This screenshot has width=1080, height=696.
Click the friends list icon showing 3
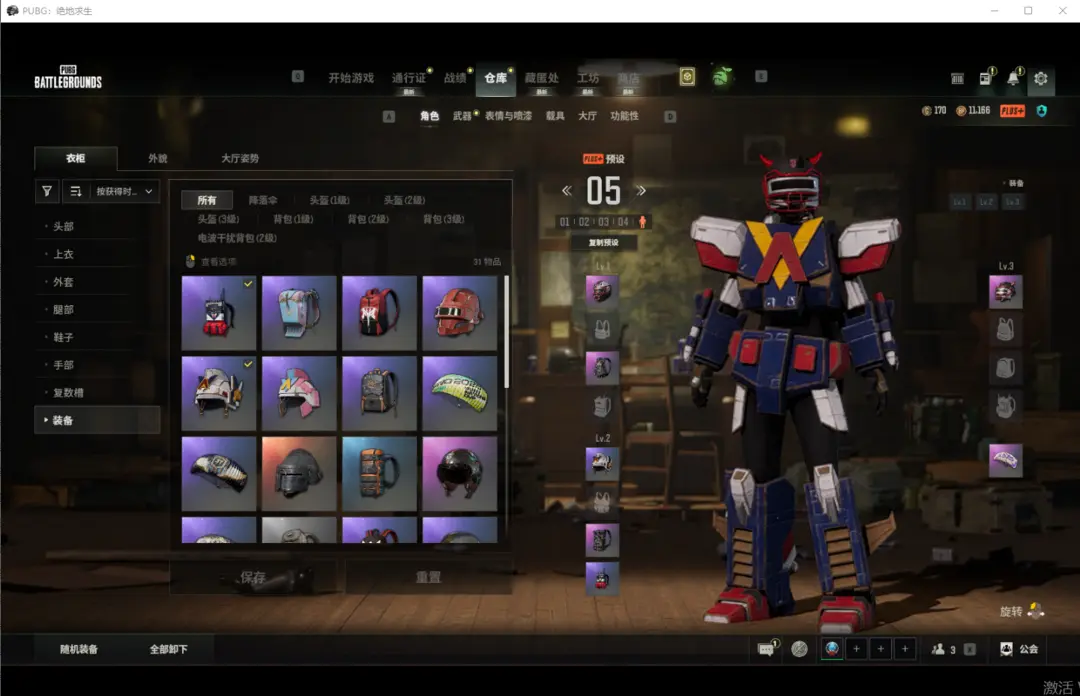[944, 649]
